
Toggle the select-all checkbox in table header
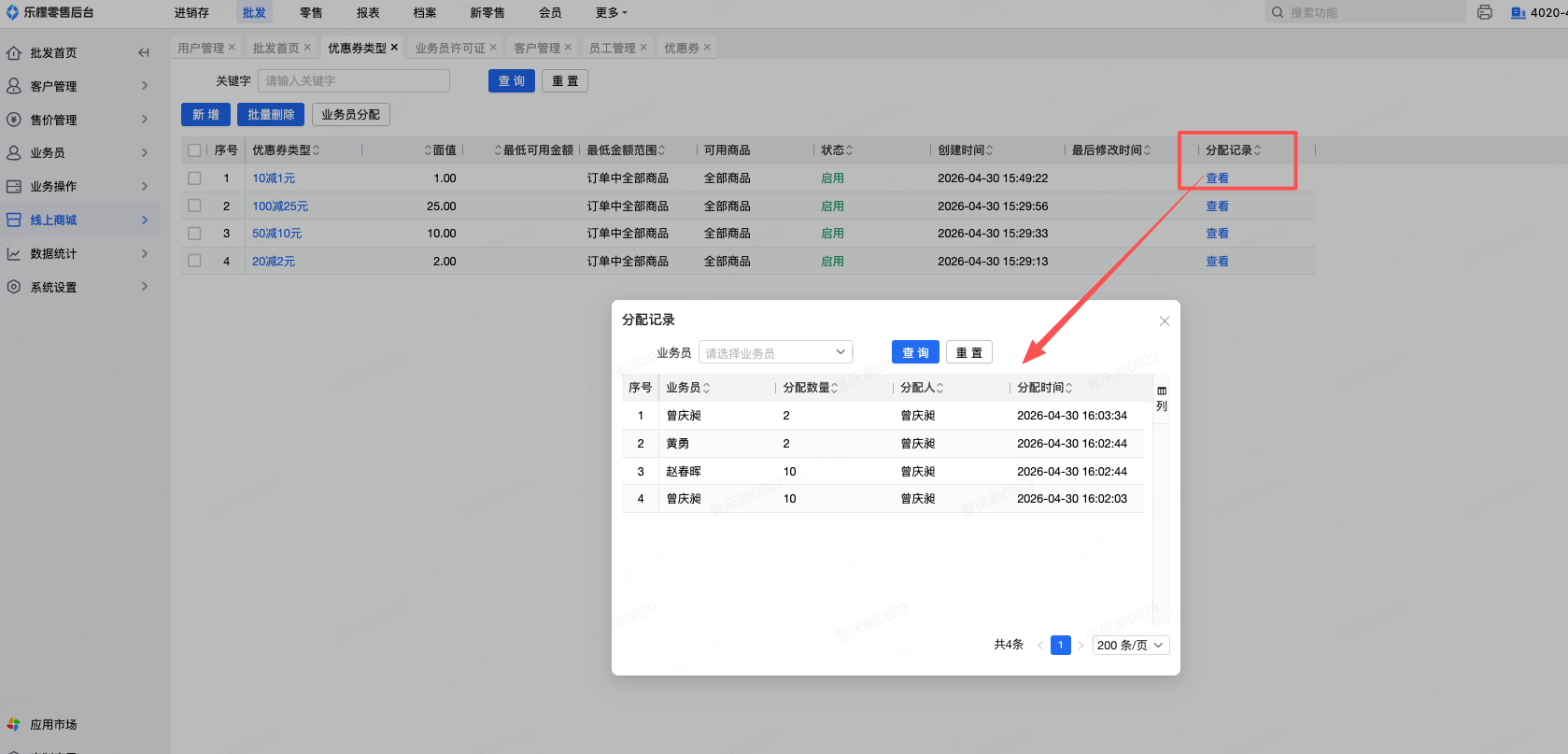pos(194,150)
